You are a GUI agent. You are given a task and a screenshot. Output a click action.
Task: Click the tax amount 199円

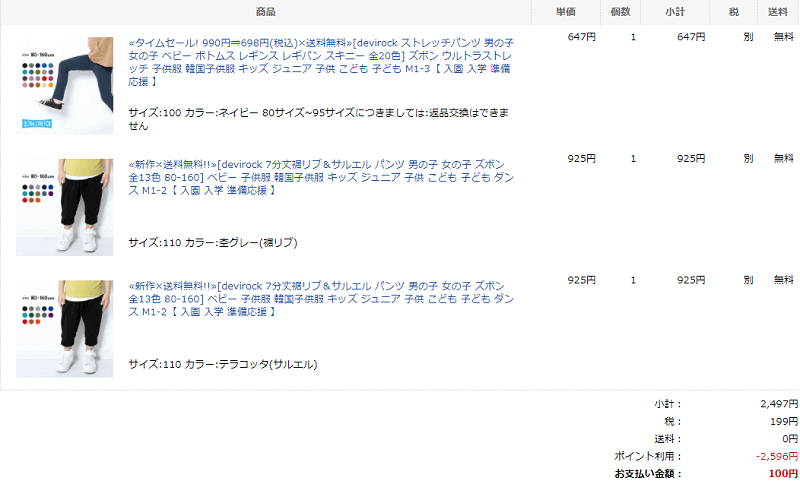coord(783,421)
